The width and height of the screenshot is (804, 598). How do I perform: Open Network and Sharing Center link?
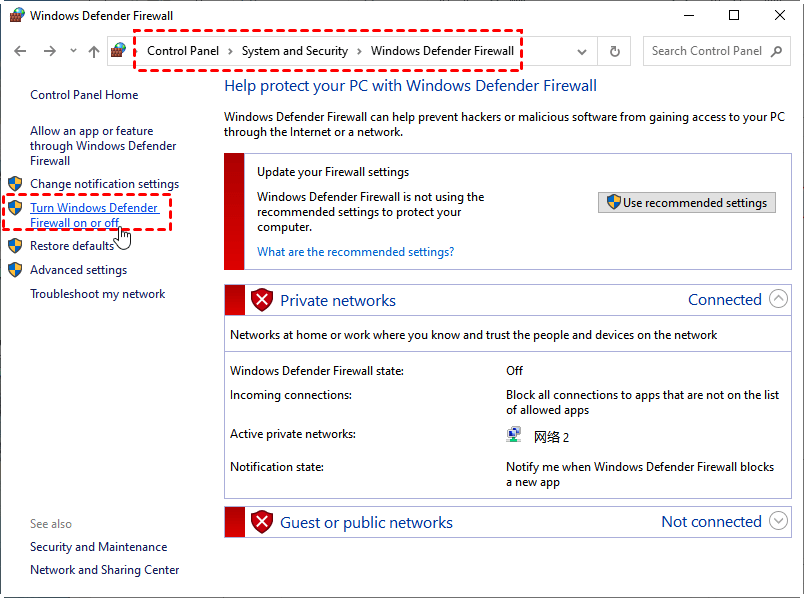click(x=105, y=570)
